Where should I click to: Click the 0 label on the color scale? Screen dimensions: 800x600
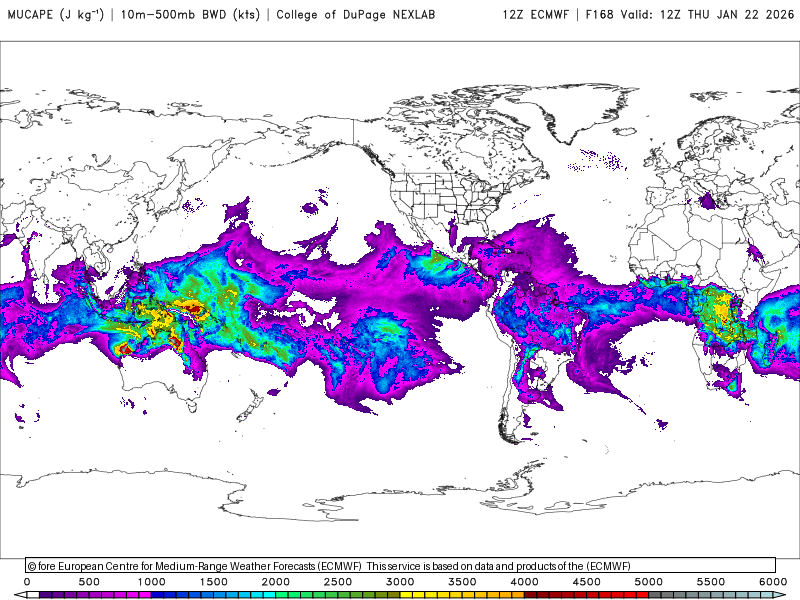(27, 582)
